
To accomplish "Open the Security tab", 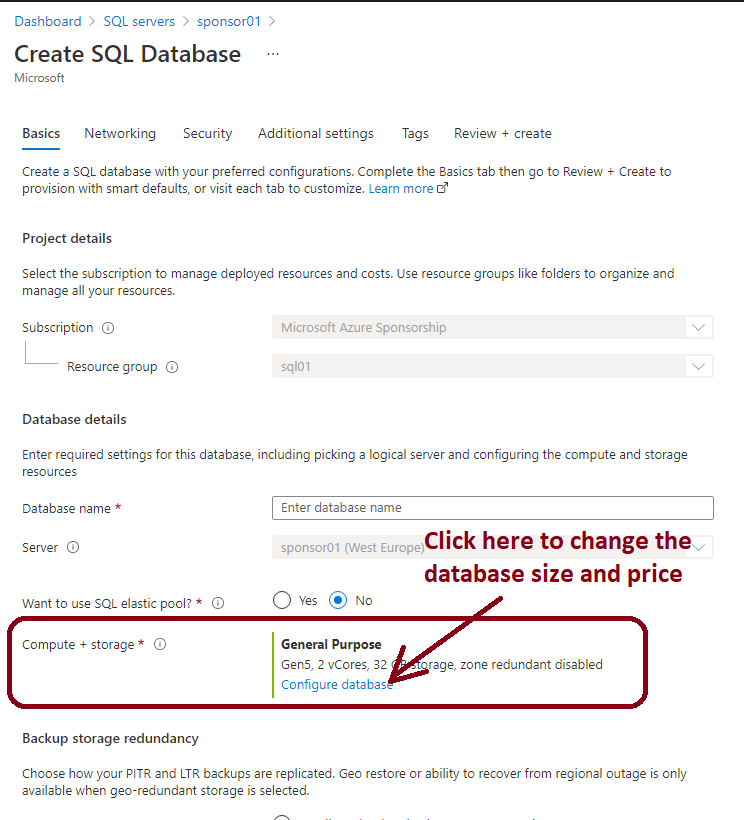I will pyautogui.click(x=207, y=133).
